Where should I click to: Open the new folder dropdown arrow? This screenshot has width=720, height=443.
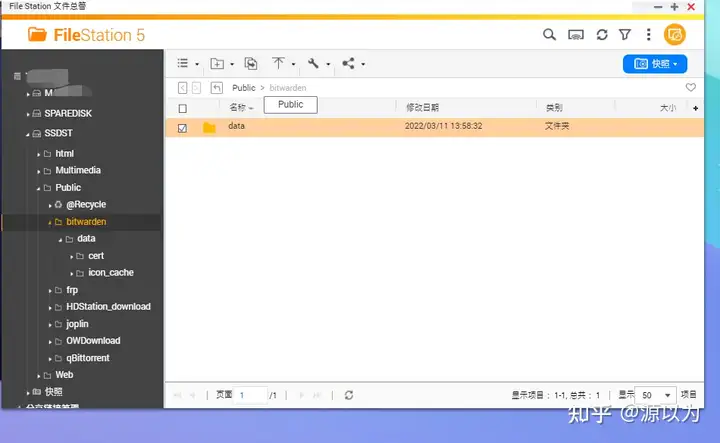point(232,64)
